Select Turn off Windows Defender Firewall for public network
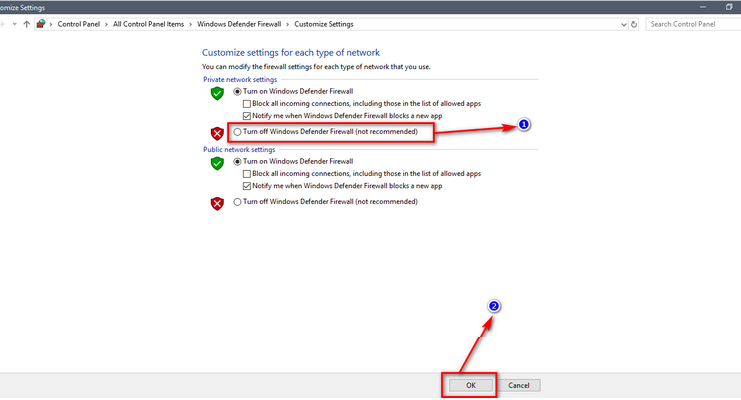The image size is (741, 400). tap(237, 202)
